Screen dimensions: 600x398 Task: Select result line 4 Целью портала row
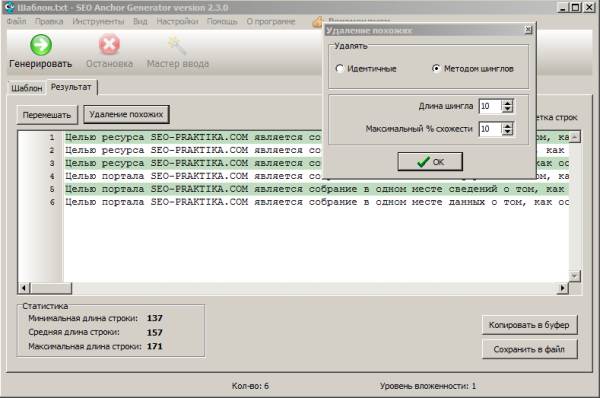tap(316, 176)
